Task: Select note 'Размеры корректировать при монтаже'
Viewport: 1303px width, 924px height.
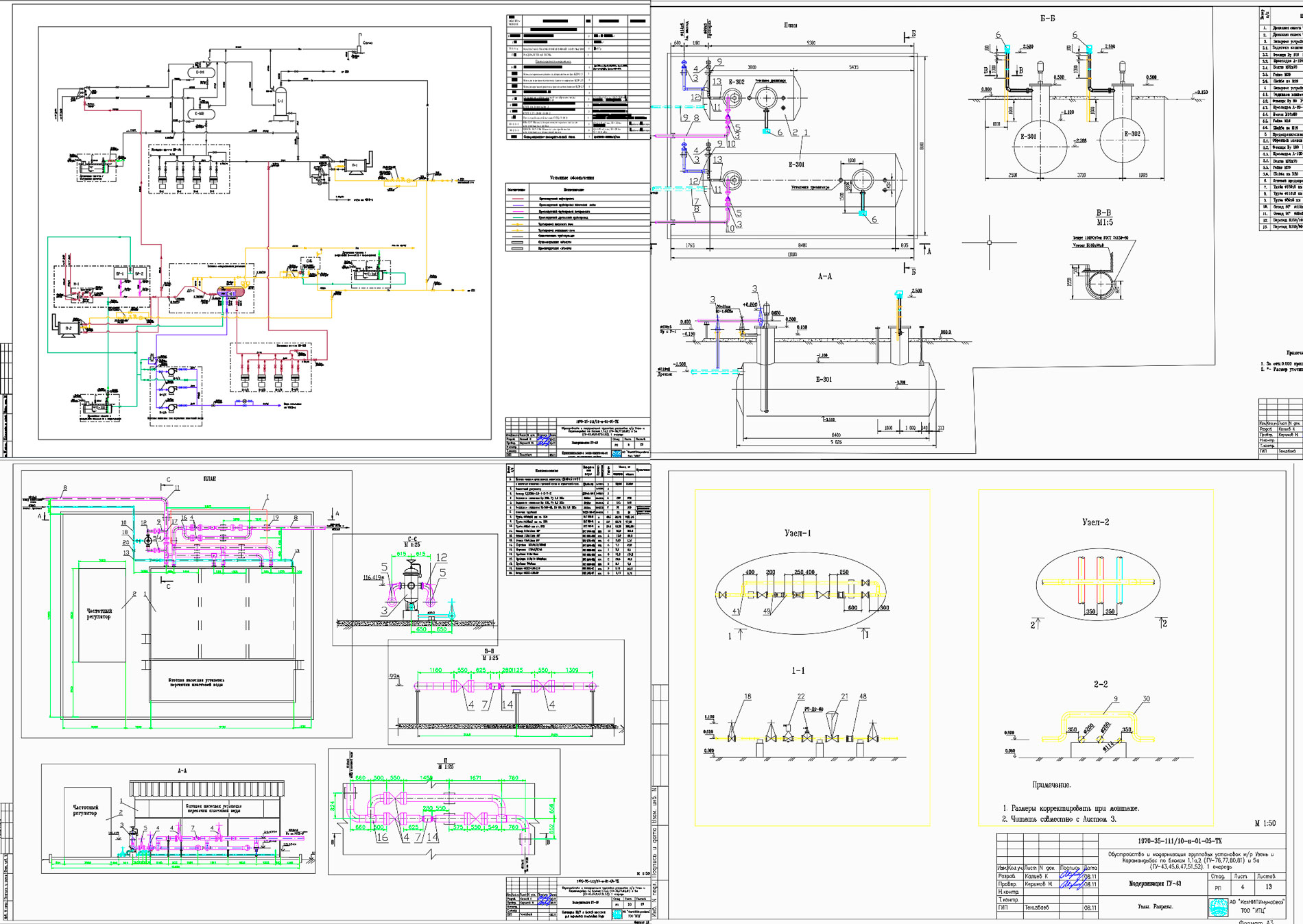Action: [1075, 808]
